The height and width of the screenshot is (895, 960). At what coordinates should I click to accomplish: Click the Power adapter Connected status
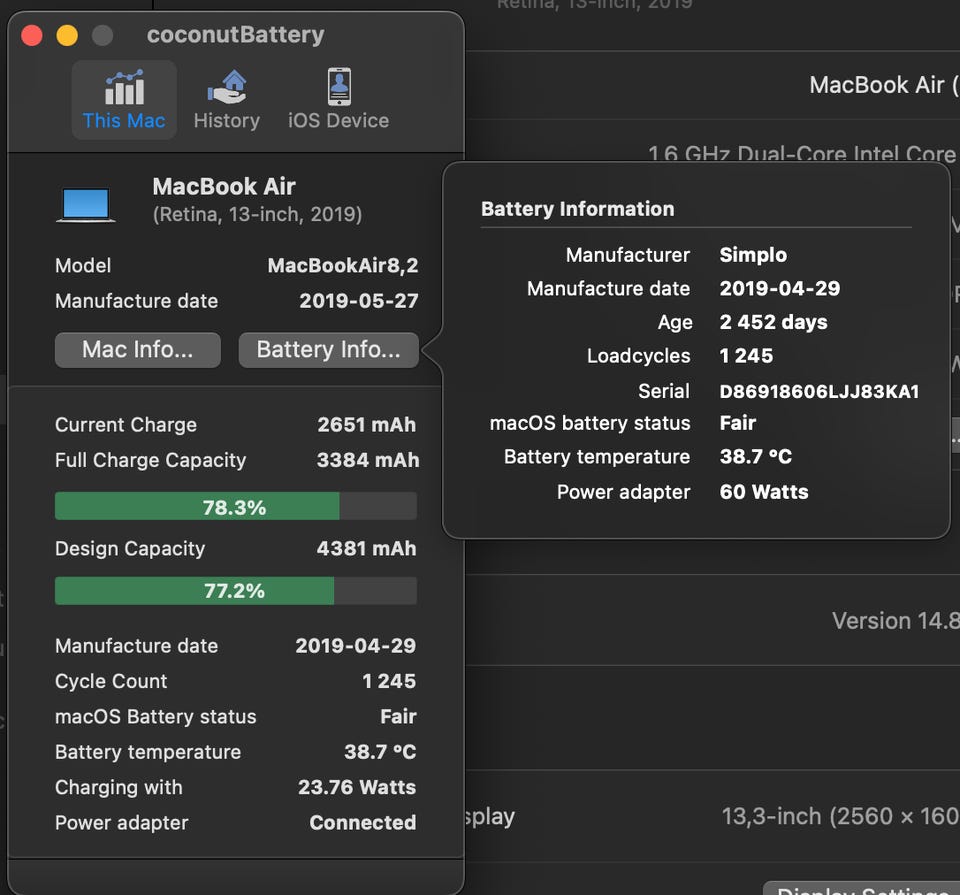pos(362,823)
